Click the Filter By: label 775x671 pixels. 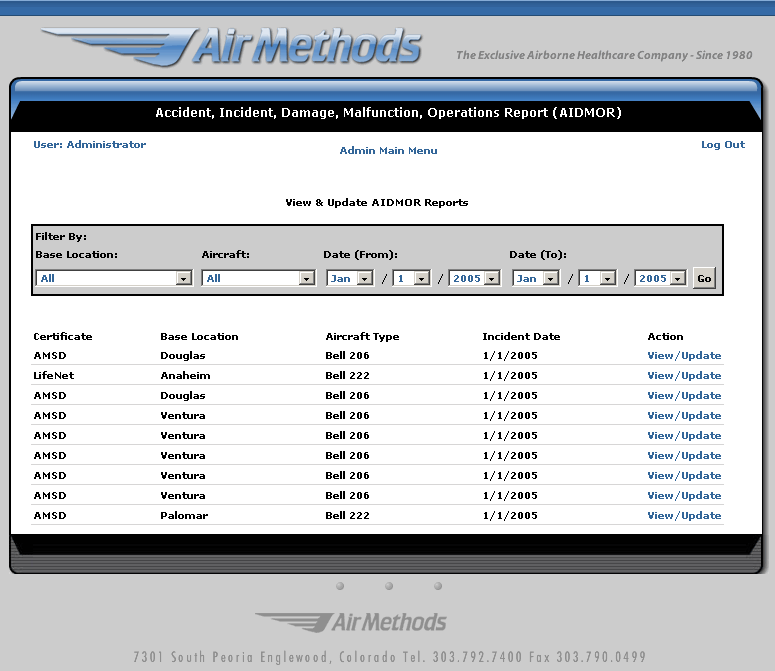61,237
